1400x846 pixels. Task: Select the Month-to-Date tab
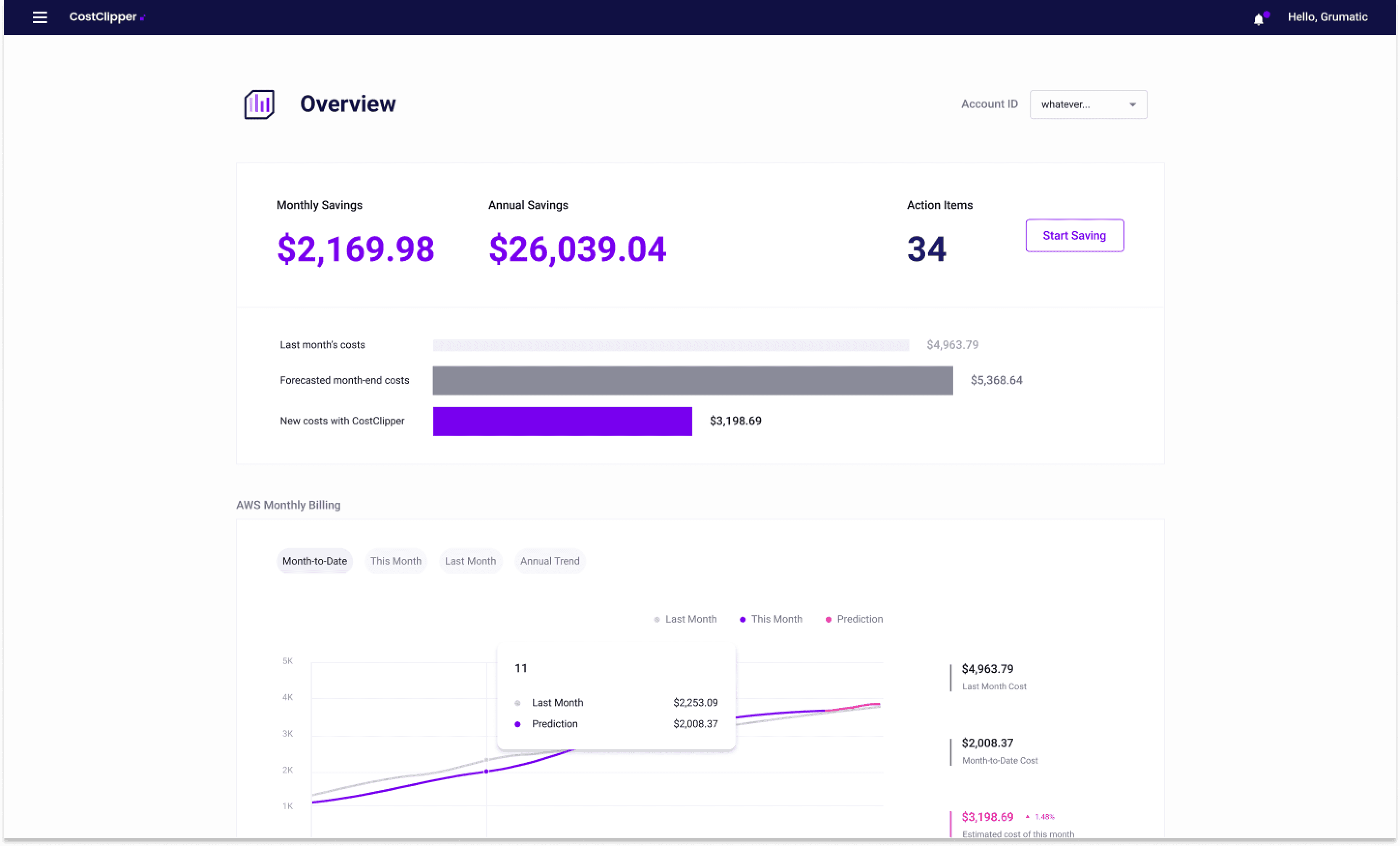(x=315, y=561)
